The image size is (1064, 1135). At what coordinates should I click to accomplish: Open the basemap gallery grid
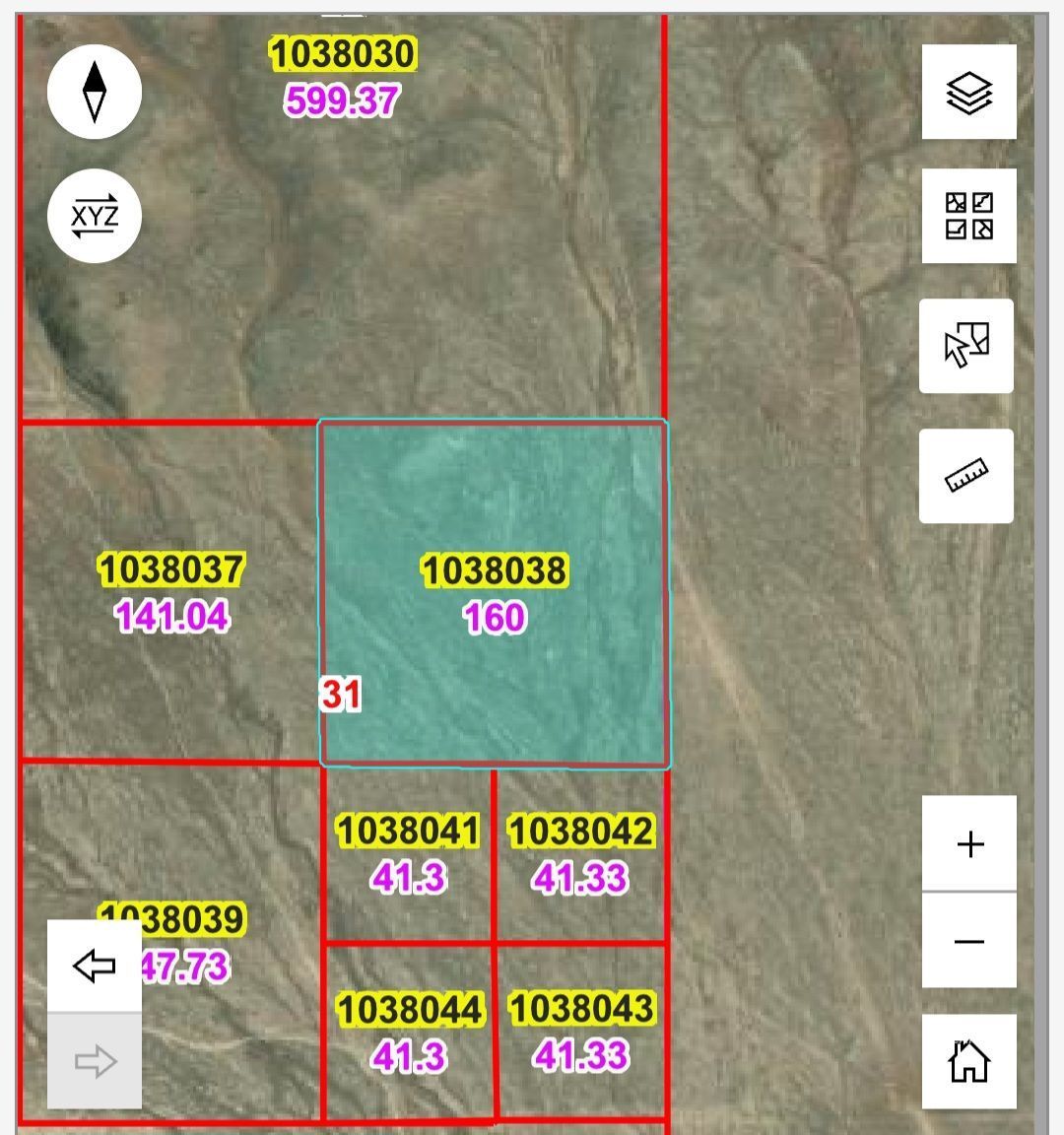coord(968,216)
